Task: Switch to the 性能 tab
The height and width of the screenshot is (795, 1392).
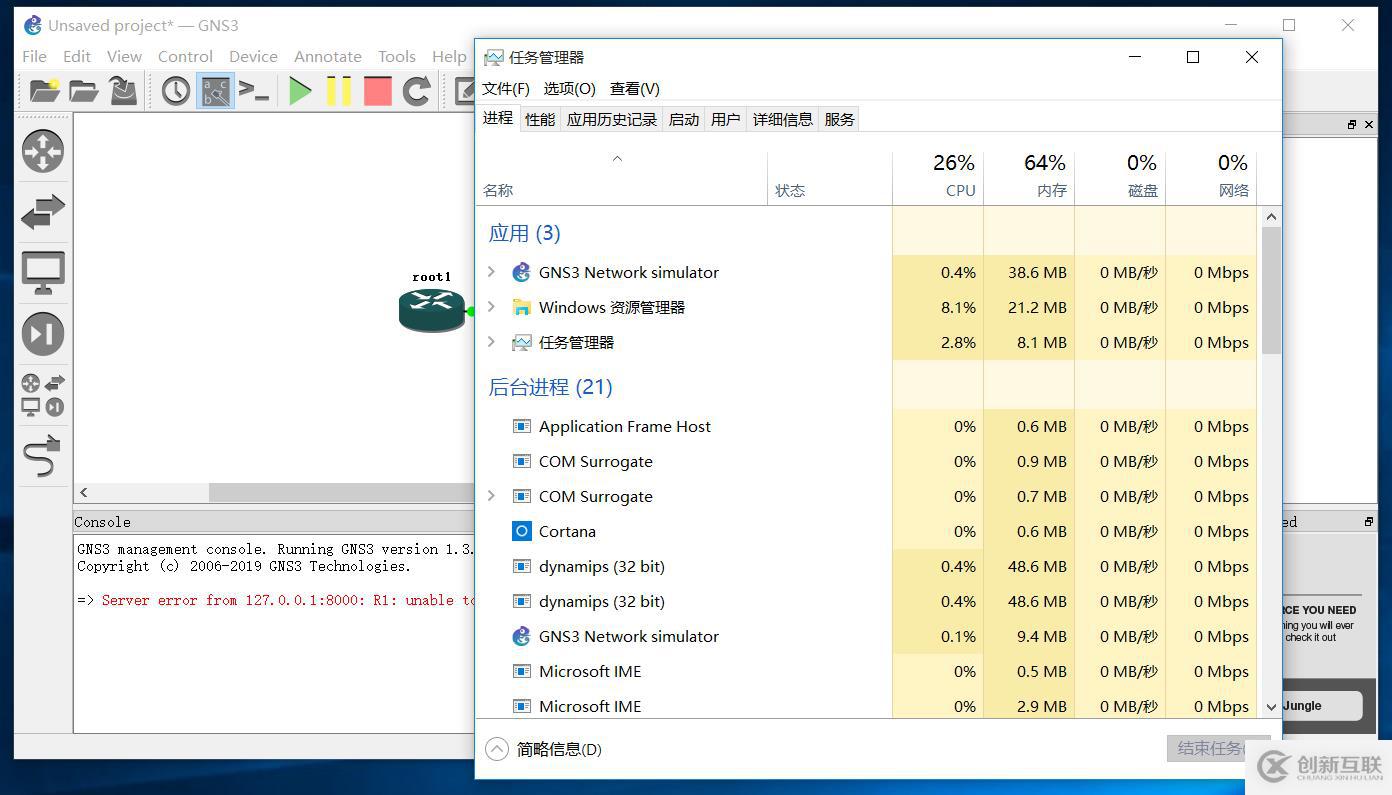Action: (x=540, y=120)
